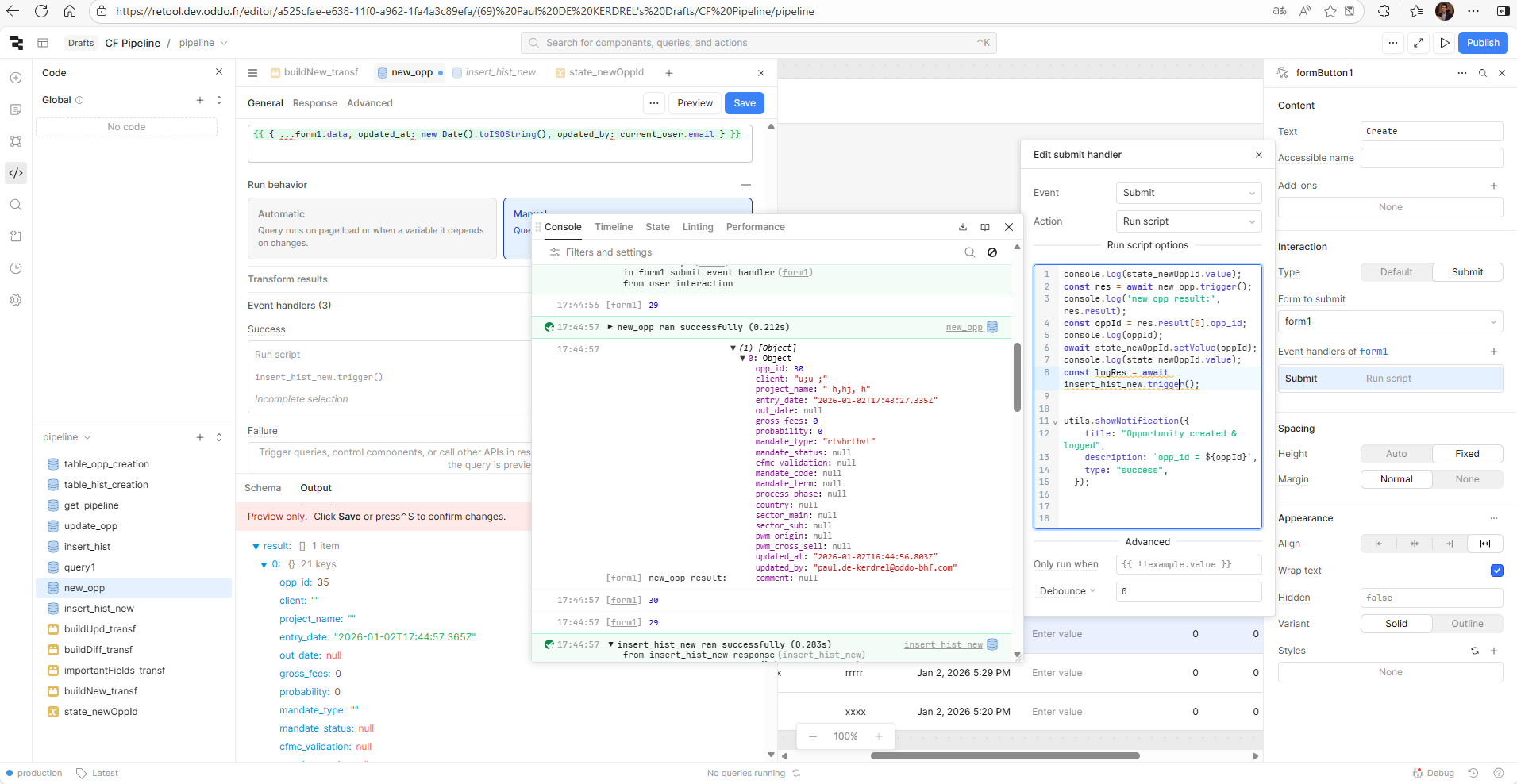Choose the Automatic run behavior option

point(372,229)
